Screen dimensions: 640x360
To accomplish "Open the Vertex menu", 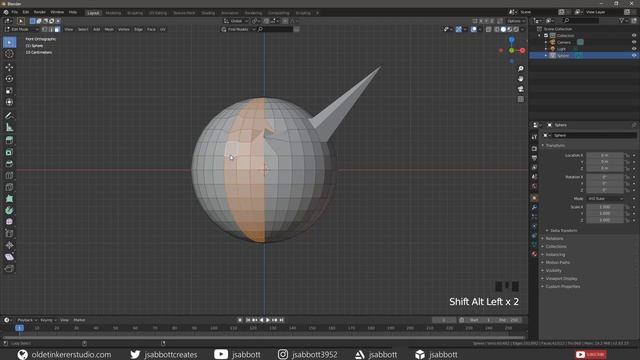I will [124, 29].
